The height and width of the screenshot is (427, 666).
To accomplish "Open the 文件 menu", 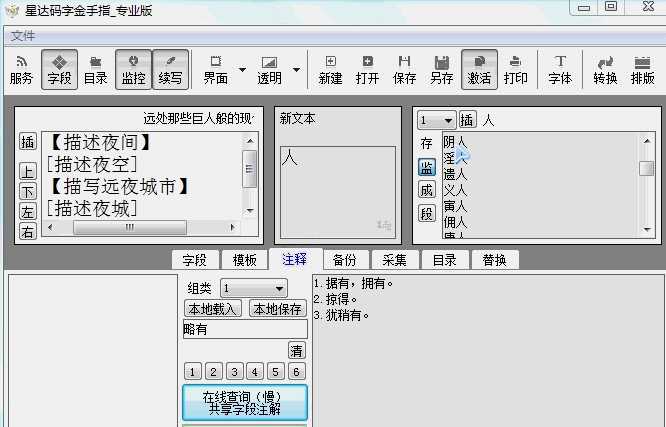I will click(x=23, y=36).
